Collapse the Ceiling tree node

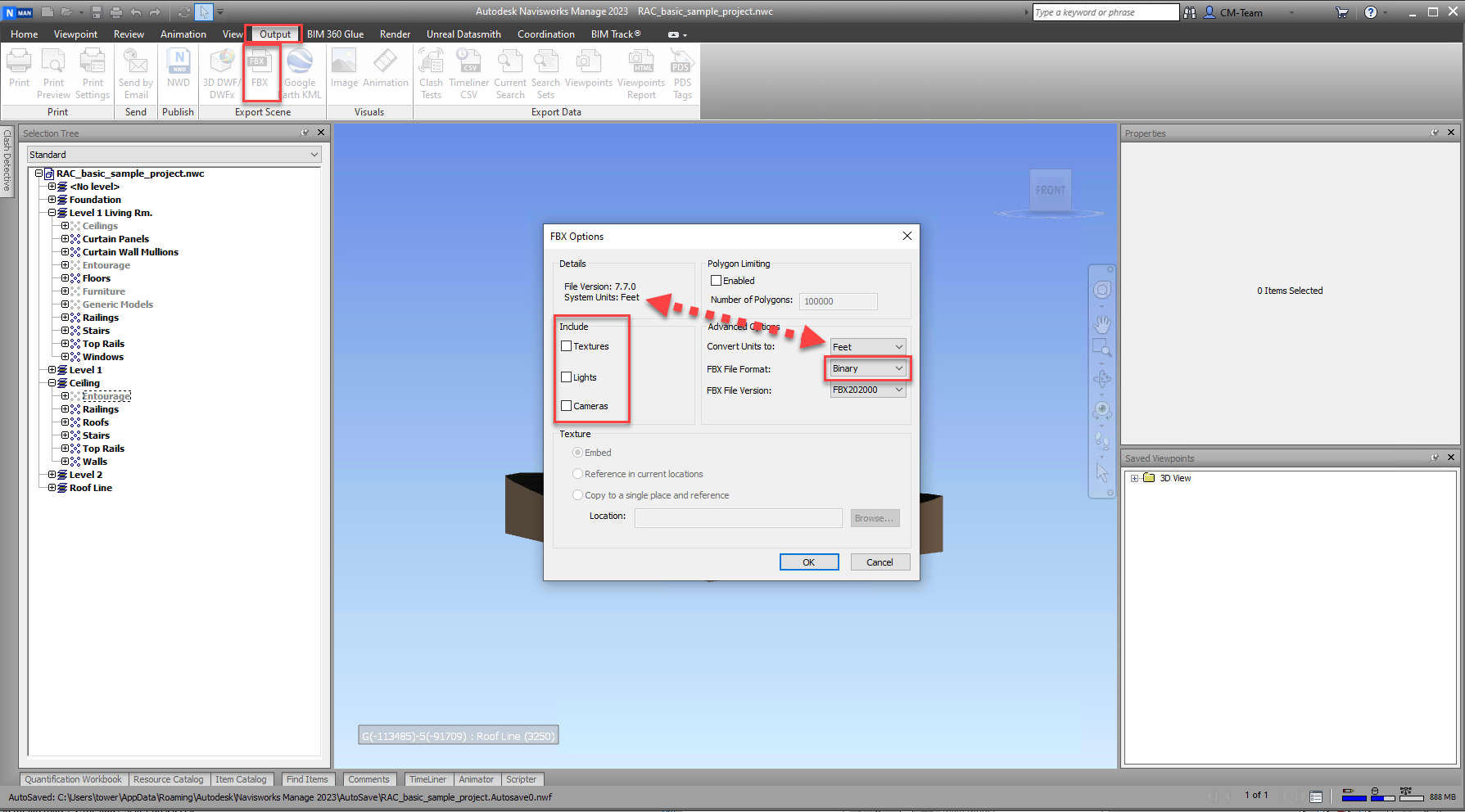tap(52, 383)
